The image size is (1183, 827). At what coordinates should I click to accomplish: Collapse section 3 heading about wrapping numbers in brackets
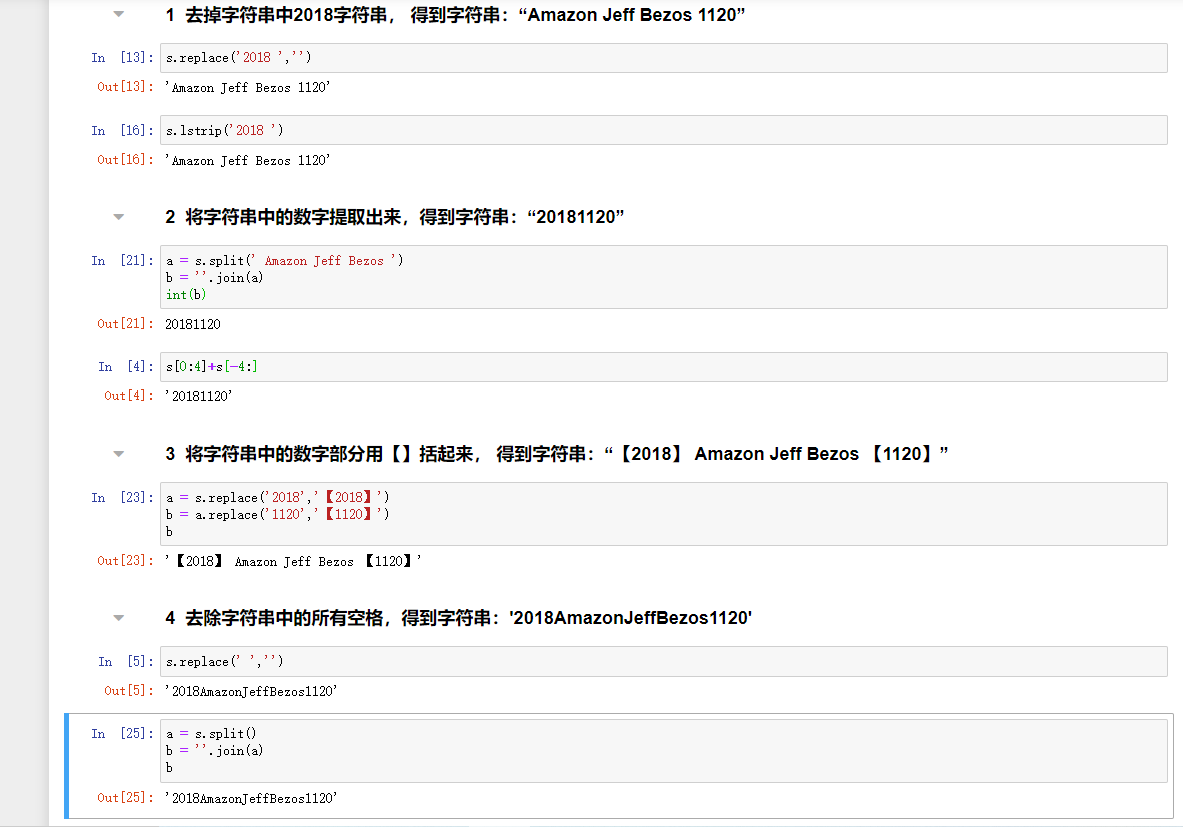pos(119,454)
